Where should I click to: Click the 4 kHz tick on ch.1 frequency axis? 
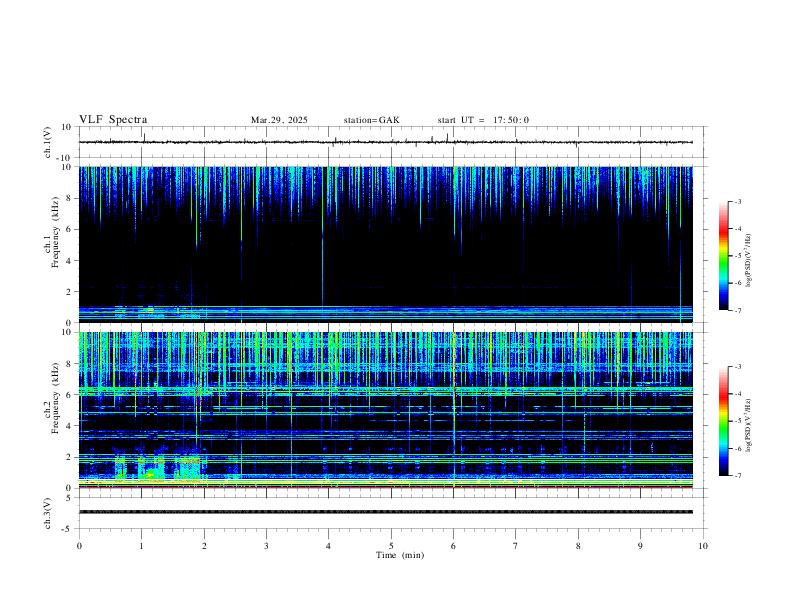pos(70,261)
